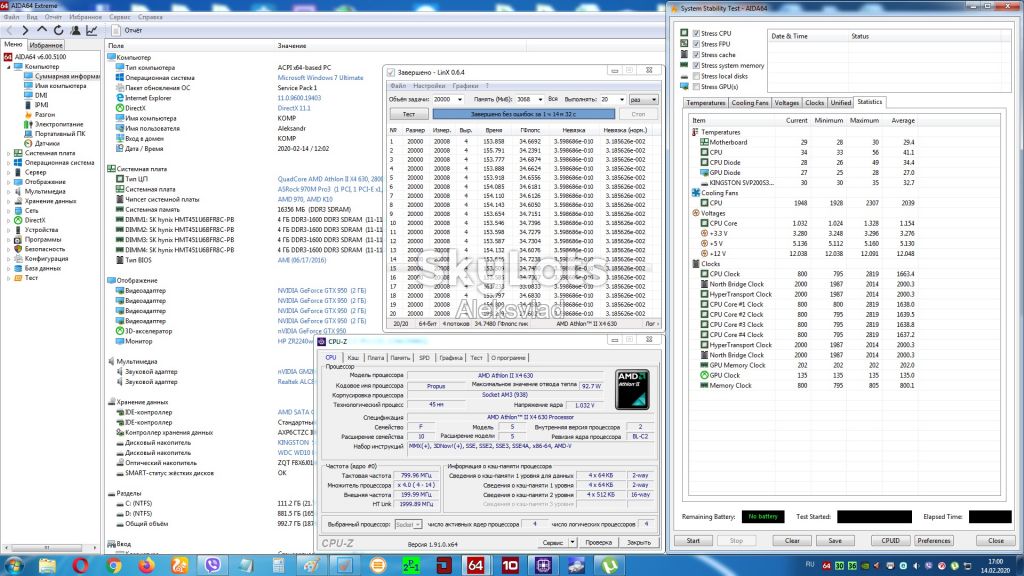Expand the Мультимедиа tree node
Image resolution: width=1024 pixels, height=576 pixels.
pyautogui.click(x=9, y=191)
